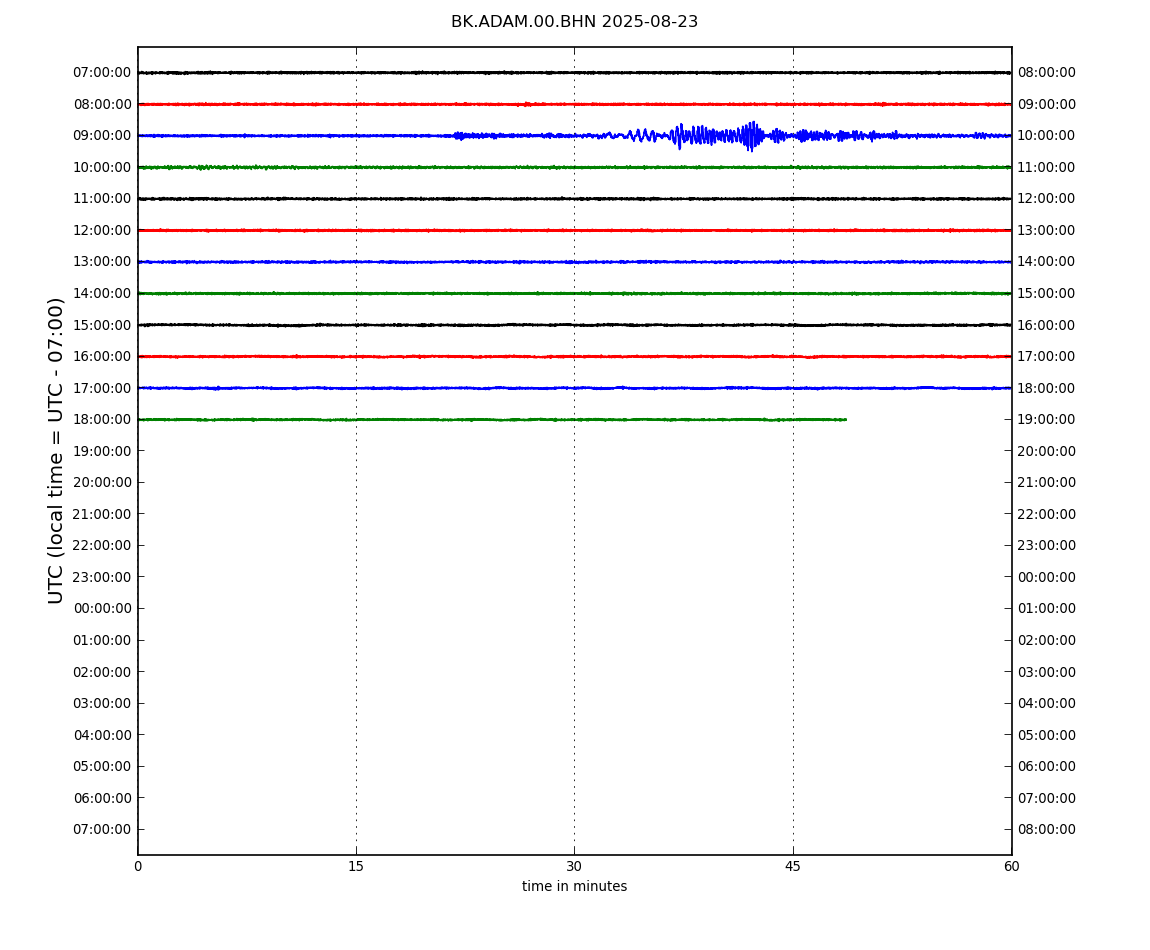Select left-axis label 14:00:00
The width and height of the screenshot is (1150, 950).
[x=102, y=293]
